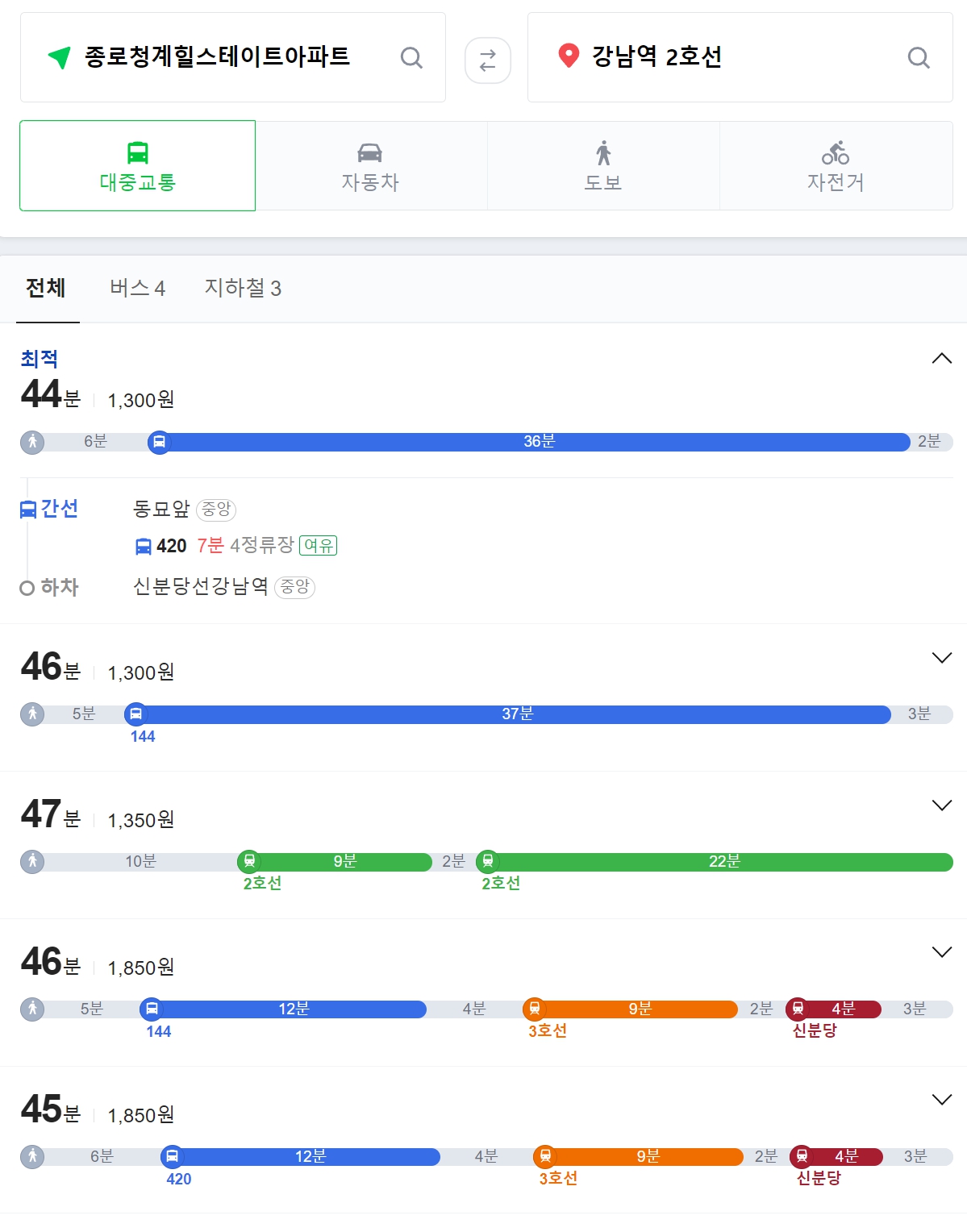Screen dimensions: 967x1232
Task: Search origin using magnifier in start field
Action: pos(411,57)
